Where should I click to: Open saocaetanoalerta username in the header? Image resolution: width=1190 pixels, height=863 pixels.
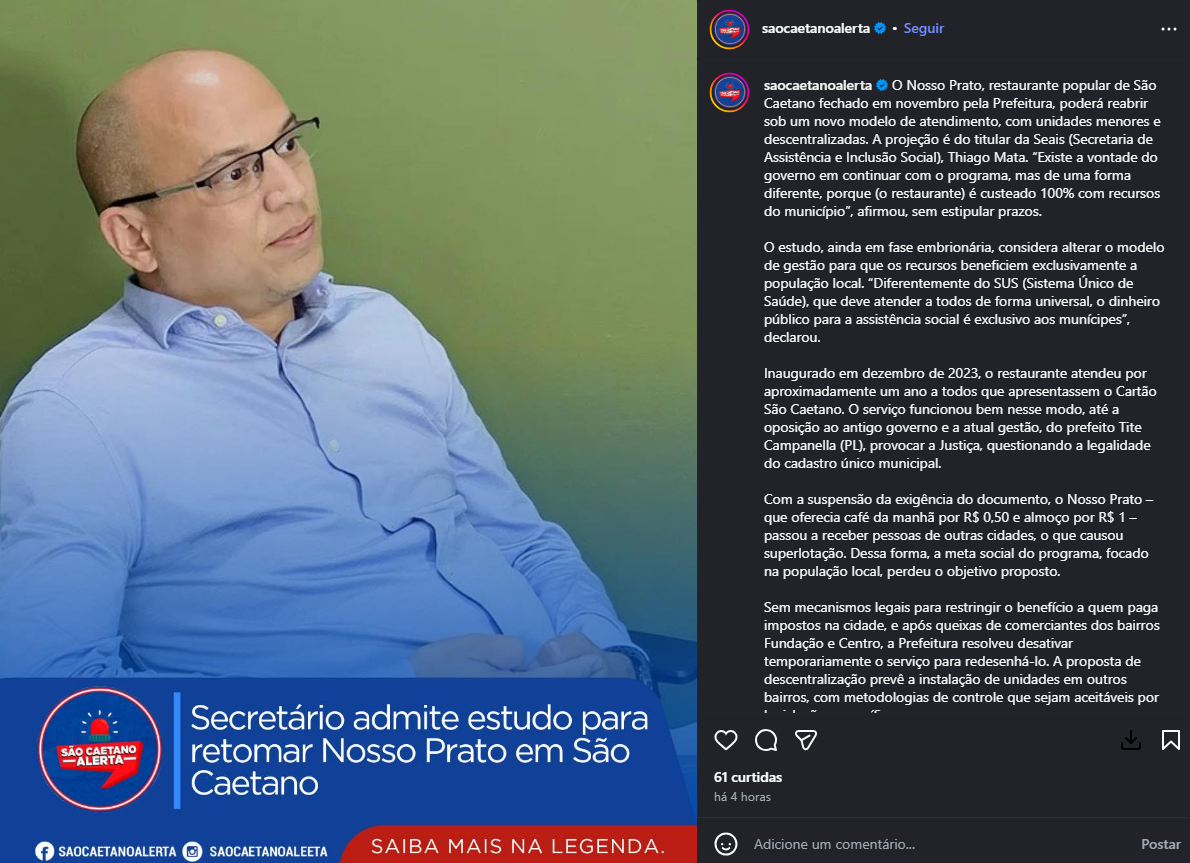815,28
